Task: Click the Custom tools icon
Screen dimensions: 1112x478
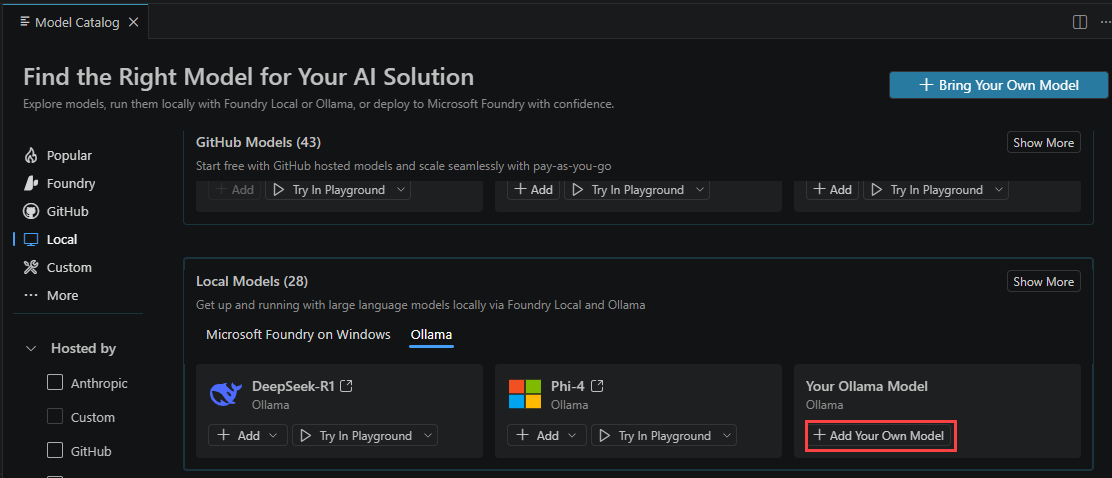Action: (x=30, y=267)
